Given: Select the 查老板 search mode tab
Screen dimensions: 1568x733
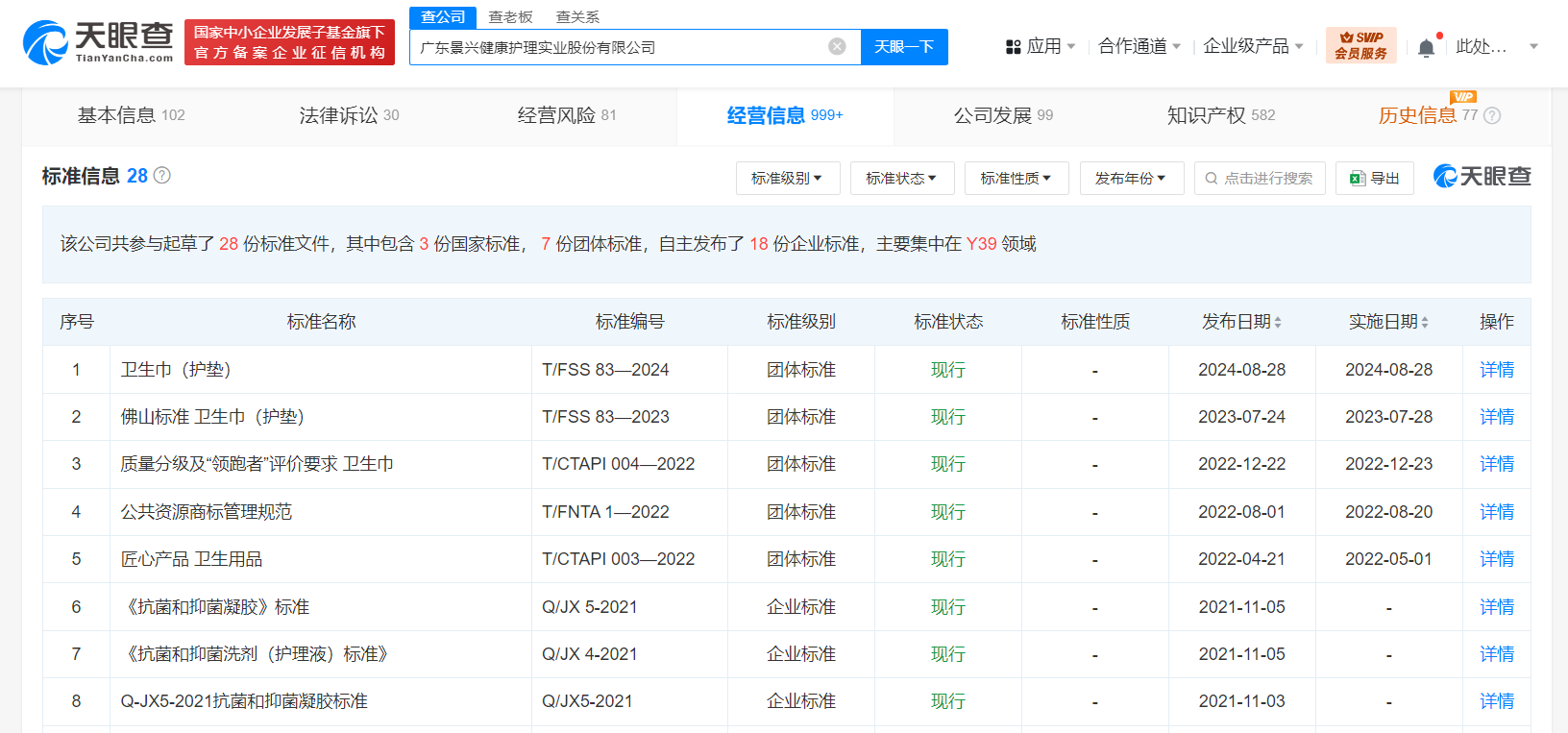Looking at the screenshot, I should coord(510,17).
